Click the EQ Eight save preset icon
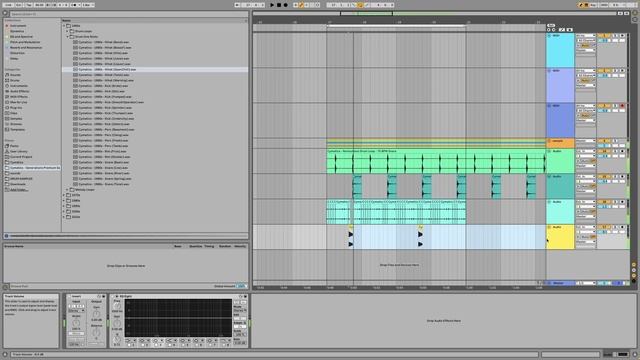Screen dimensions: 640x360 (245, 296)
